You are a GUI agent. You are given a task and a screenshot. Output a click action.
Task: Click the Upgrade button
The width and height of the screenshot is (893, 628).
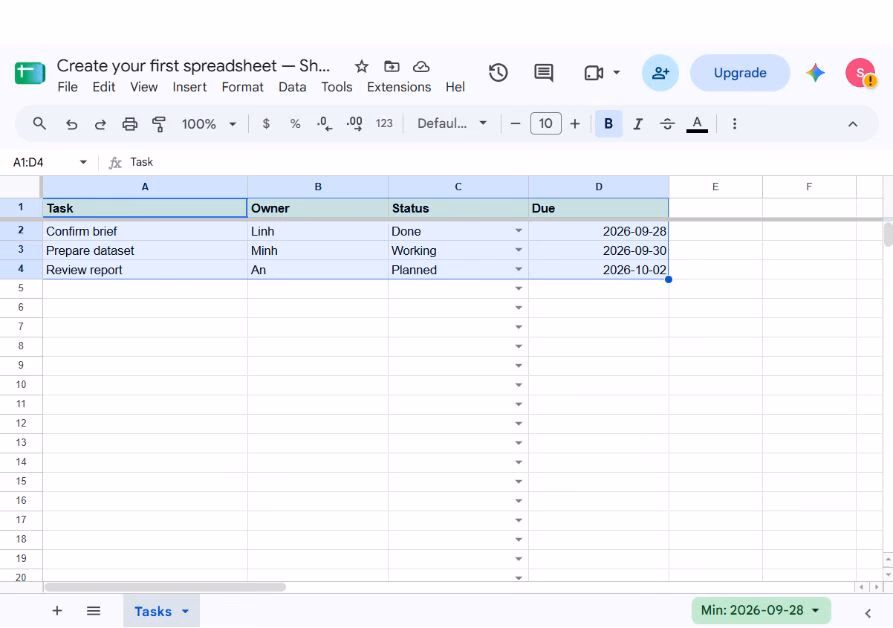pyautogui.click(x=740, y=73)
